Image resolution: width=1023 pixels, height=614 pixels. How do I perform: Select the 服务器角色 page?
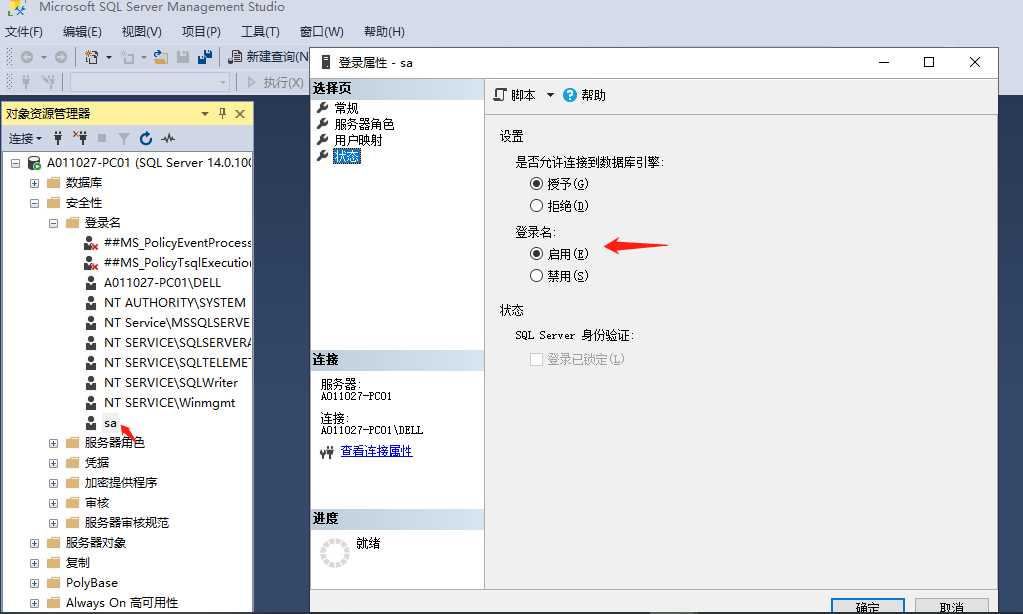coord(364,124)
